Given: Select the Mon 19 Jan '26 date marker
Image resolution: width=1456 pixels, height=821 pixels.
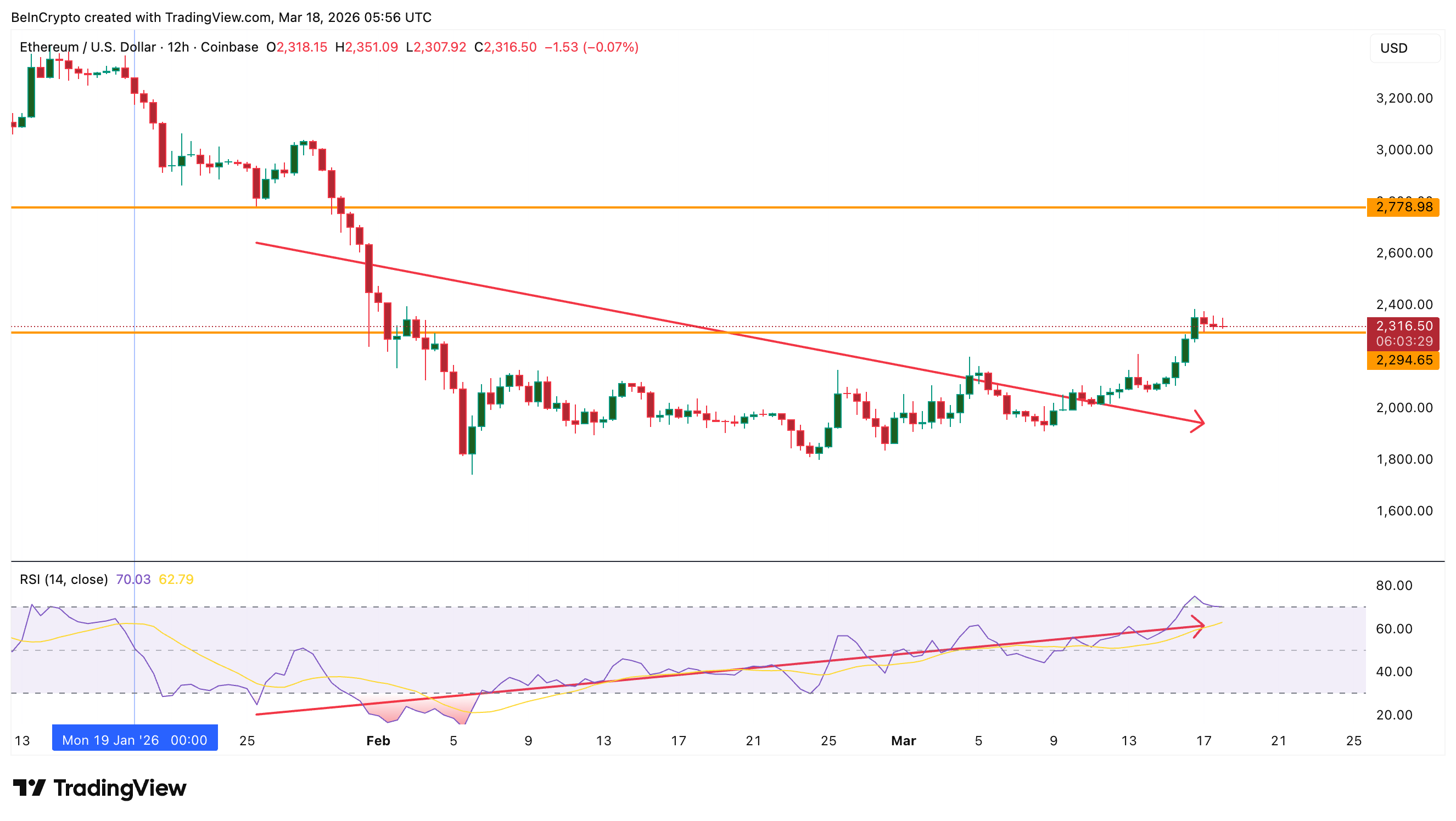Looking at the screenshot, I should (x=135, y=740).
